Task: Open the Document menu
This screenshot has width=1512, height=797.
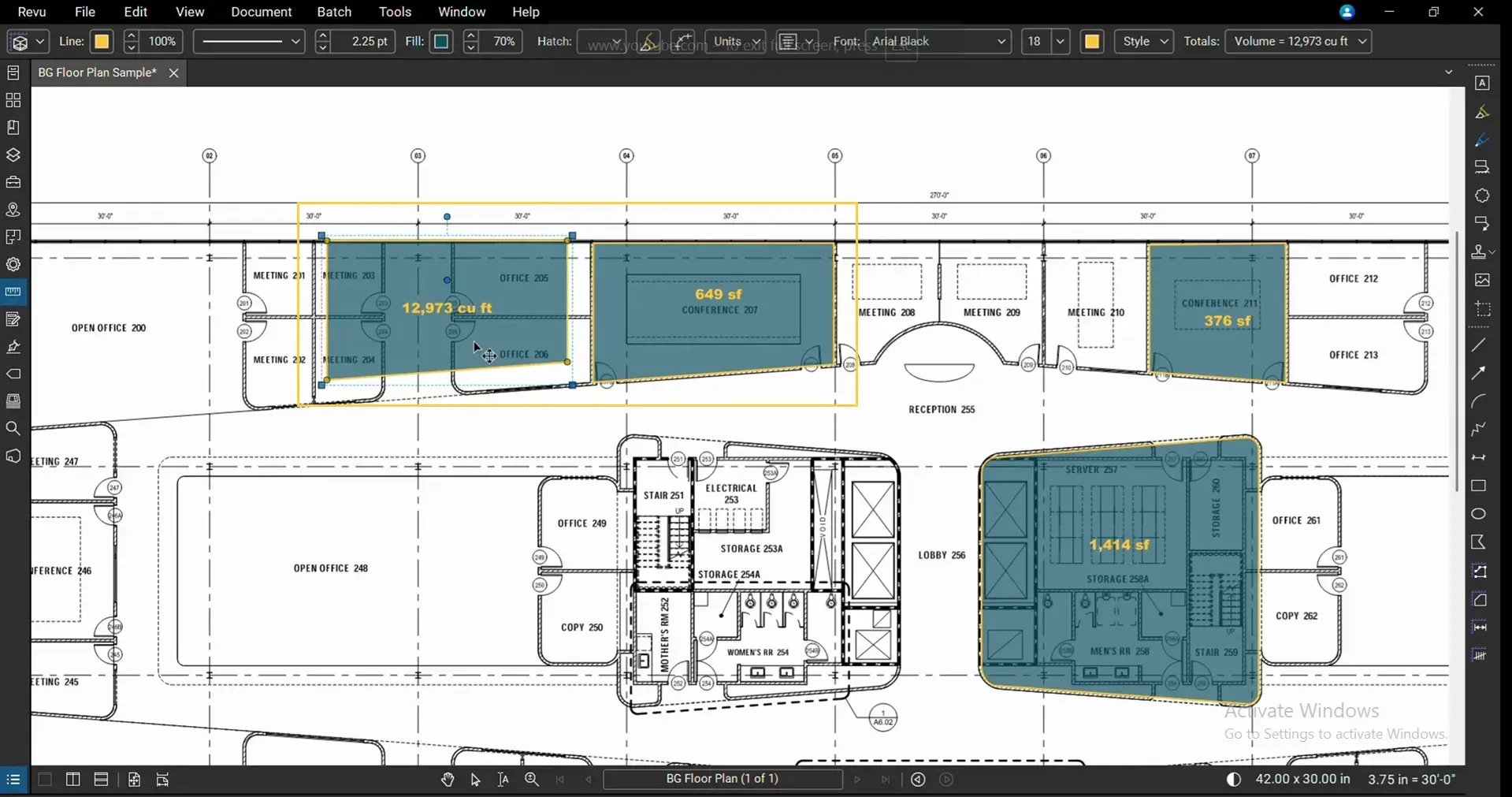Action: click(x=262, y=12)
